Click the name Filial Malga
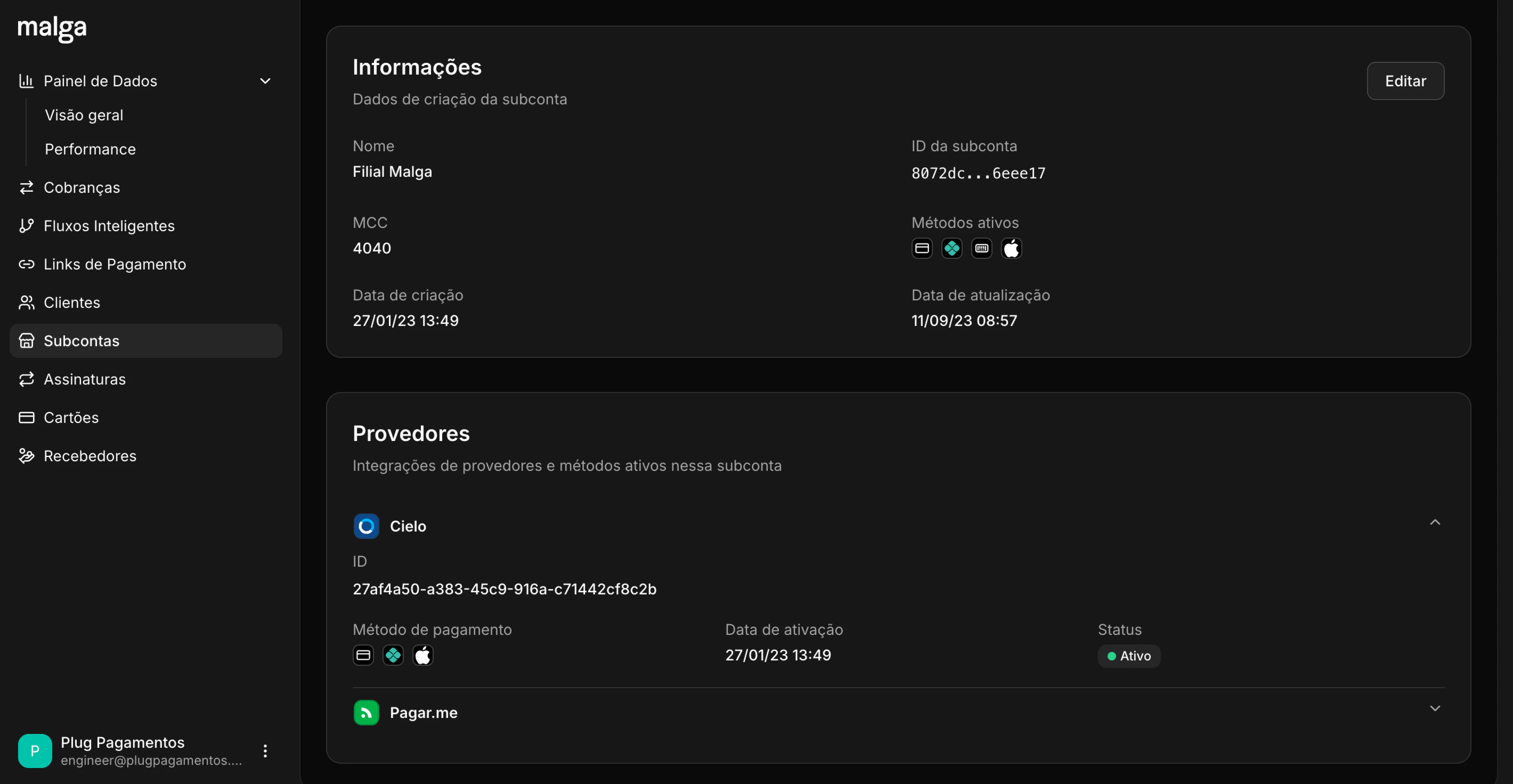 click(x=392, y=171)
